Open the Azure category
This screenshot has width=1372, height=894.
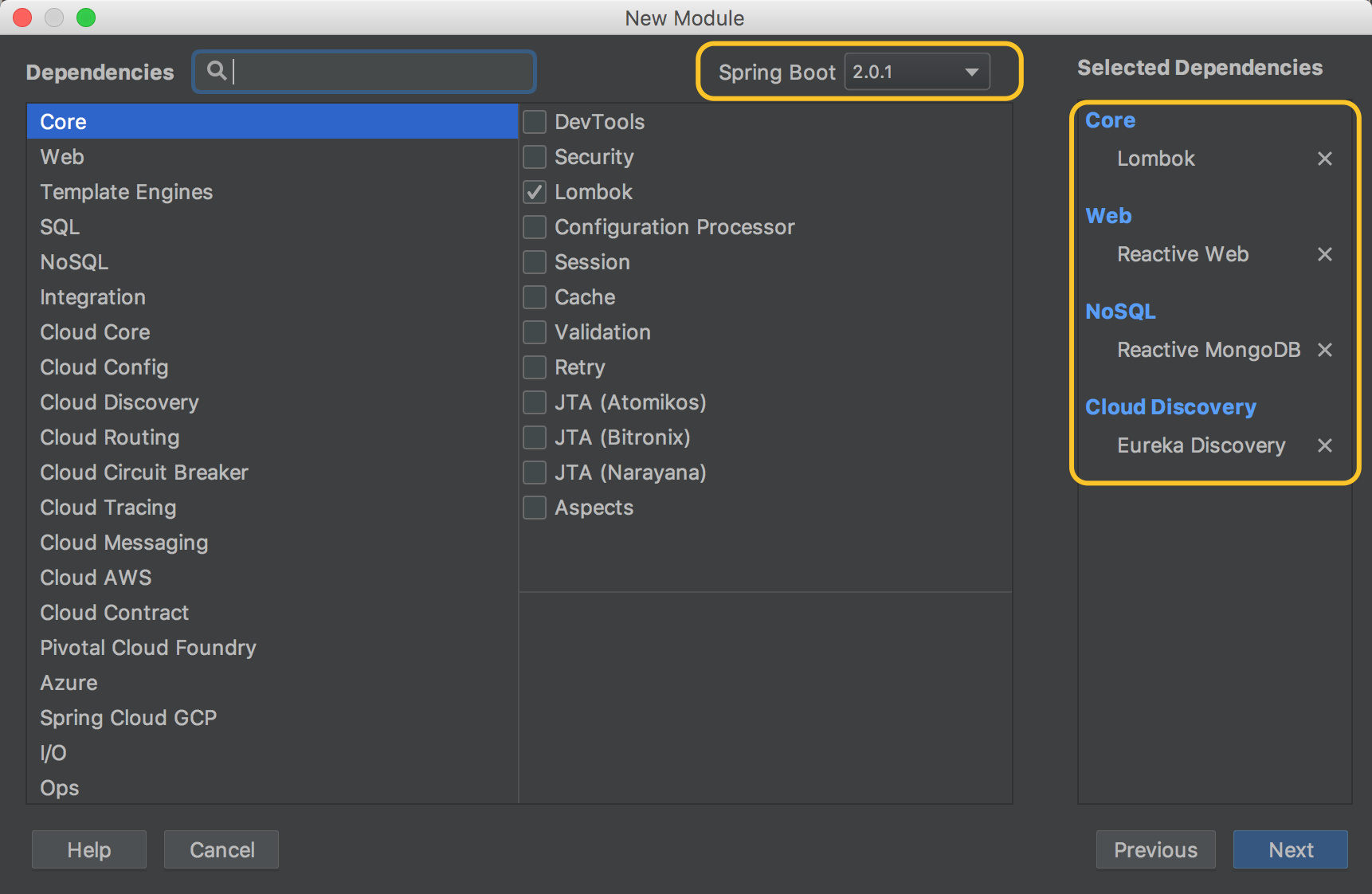click(272, 683)
